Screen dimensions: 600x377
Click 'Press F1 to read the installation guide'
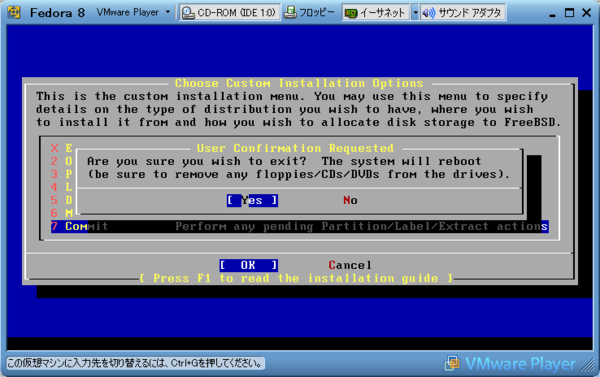[296, 278]
